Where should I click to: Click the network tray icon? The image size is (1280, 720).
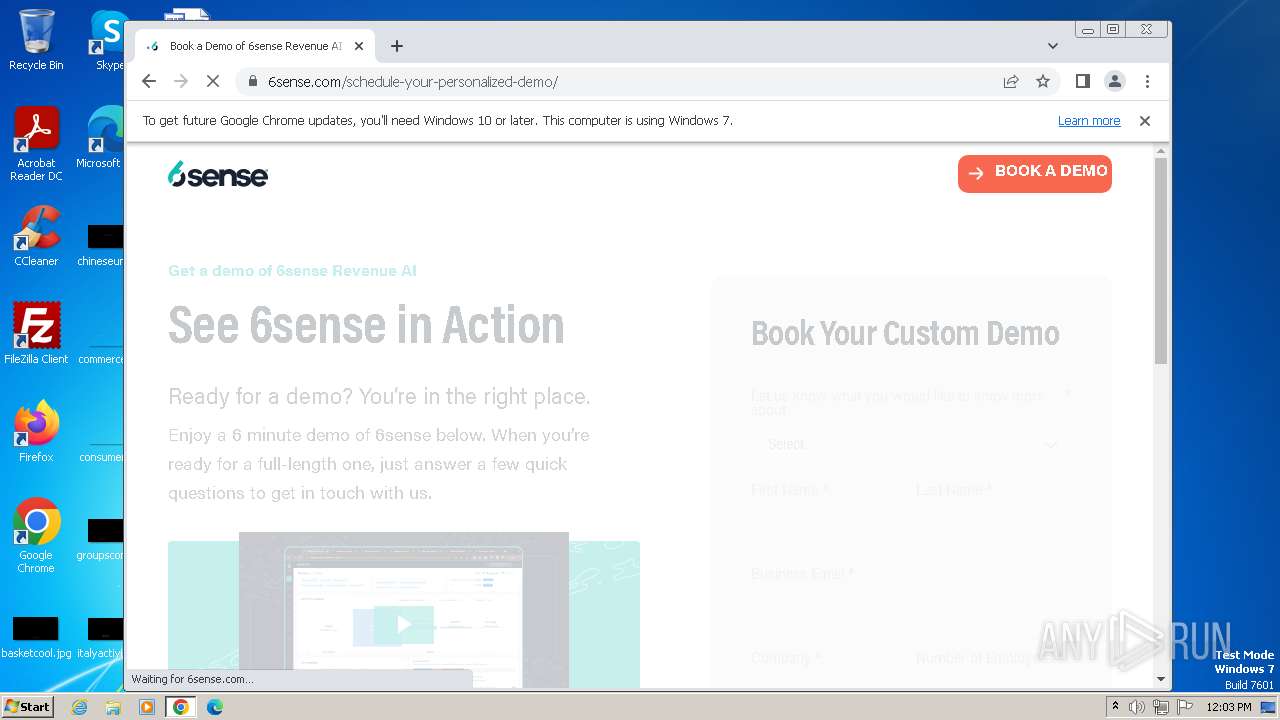tap(1160, 707)
